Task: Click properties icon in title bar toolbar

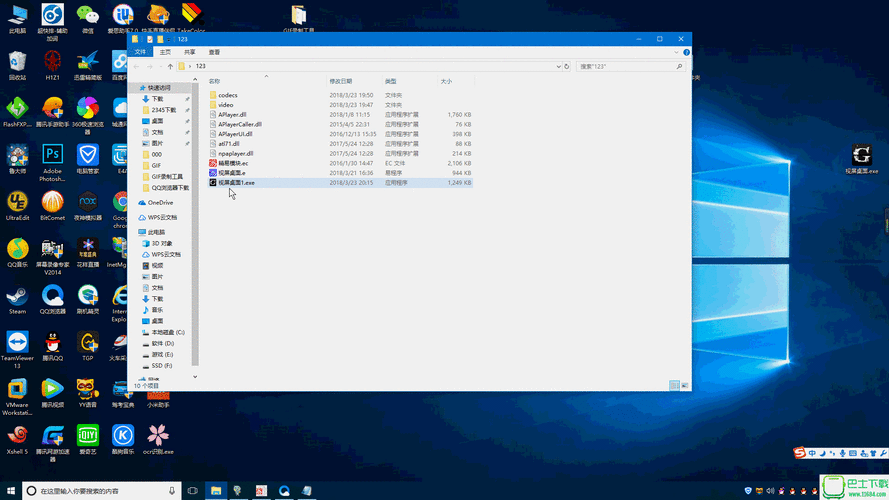Action: [150, 39]
